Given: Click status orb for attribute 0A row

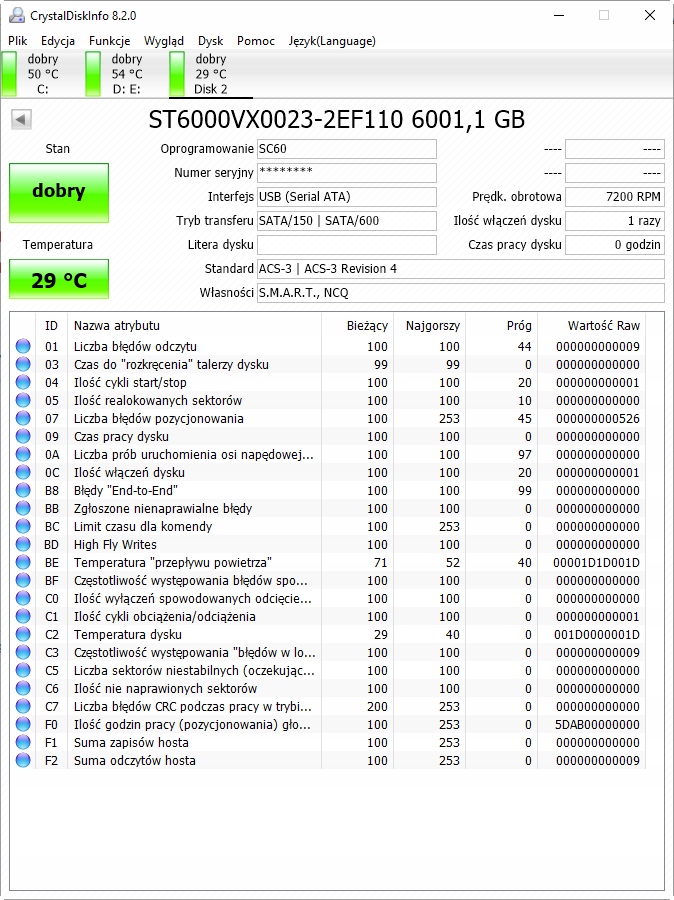Looking at the screenshot, I should 23,455.
